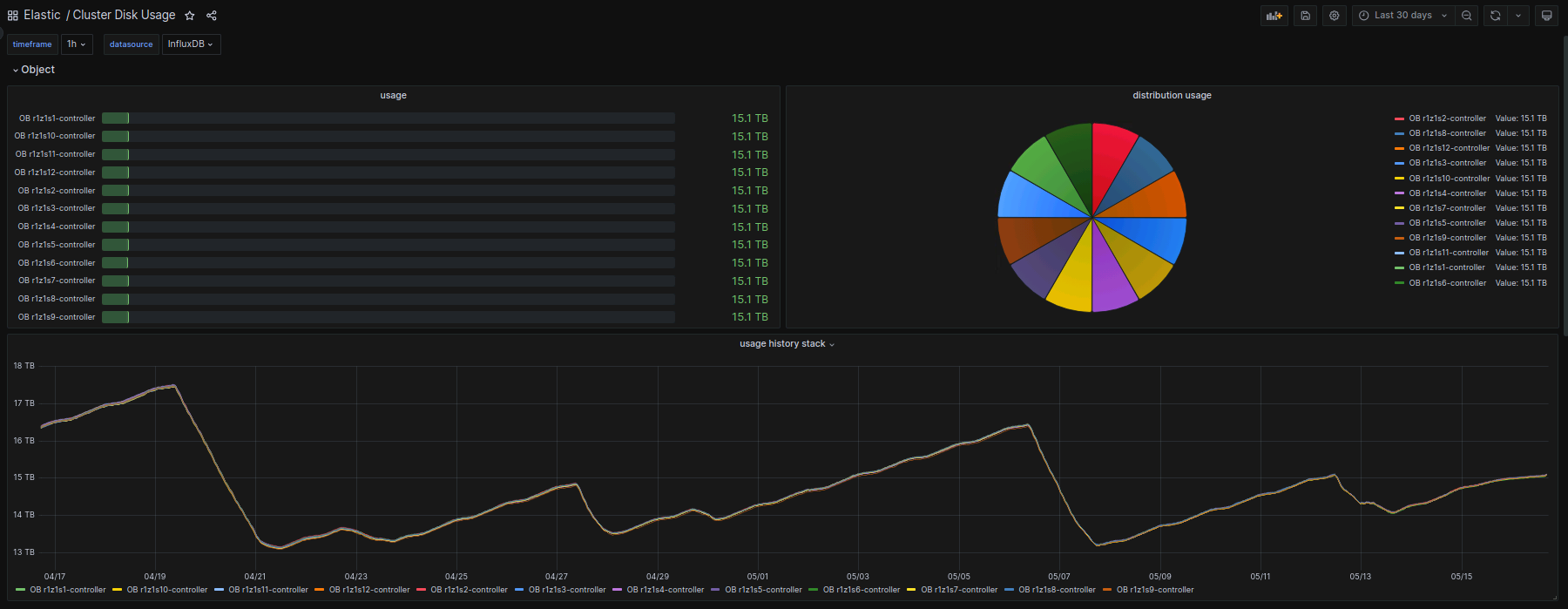
Task: Open refresh interval dropdown arrow
Action: point(1518,16)
